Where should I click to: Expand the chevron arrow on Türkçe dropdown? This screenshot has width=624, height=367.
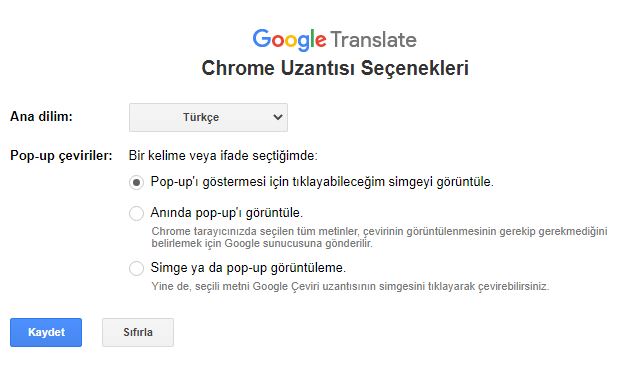278,117
